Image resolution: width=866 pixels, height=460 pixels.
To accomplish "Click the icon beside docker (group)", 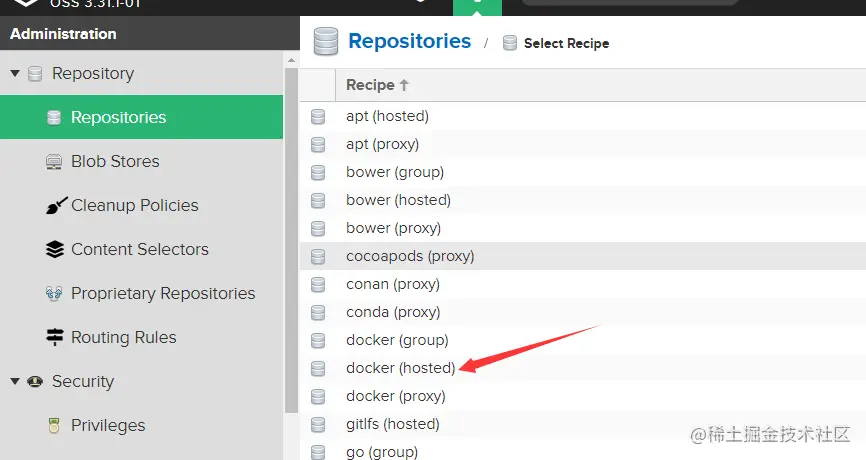I will 318,341.
